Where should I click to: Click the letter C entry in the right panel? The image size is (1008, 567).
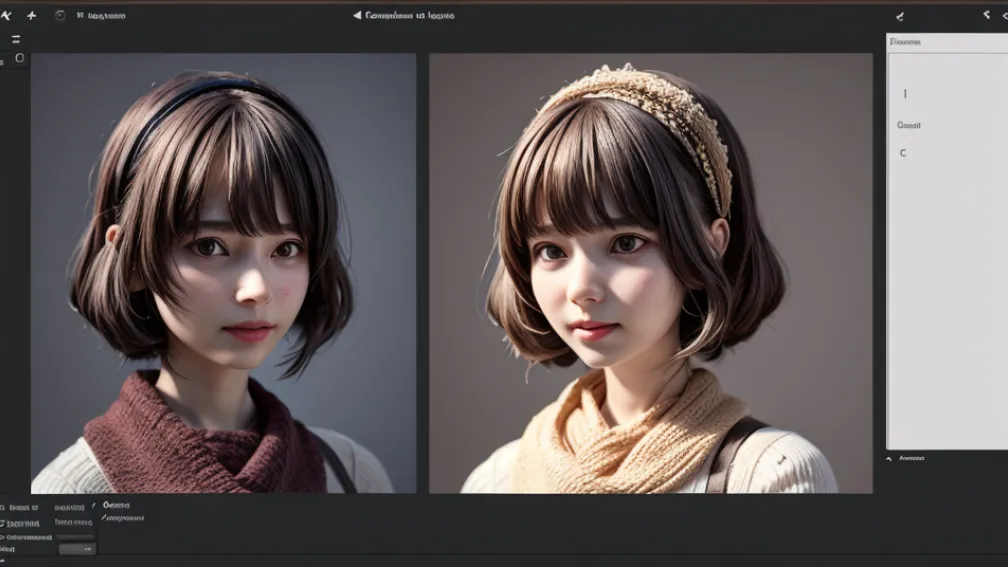pyautogui.click(x=903, y=153)
